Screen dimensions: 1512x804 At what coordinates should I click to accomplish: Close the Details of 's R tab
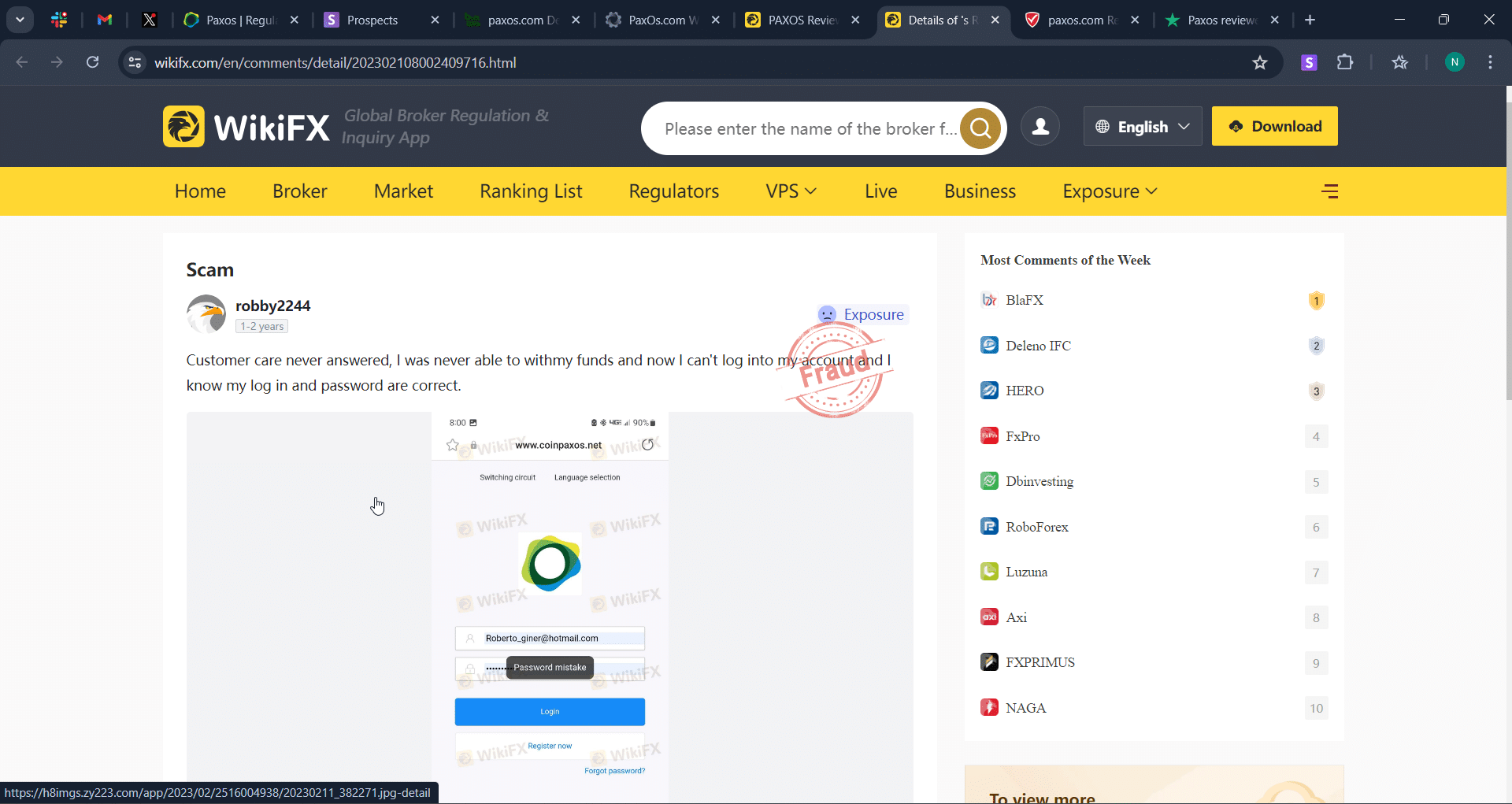995,20
